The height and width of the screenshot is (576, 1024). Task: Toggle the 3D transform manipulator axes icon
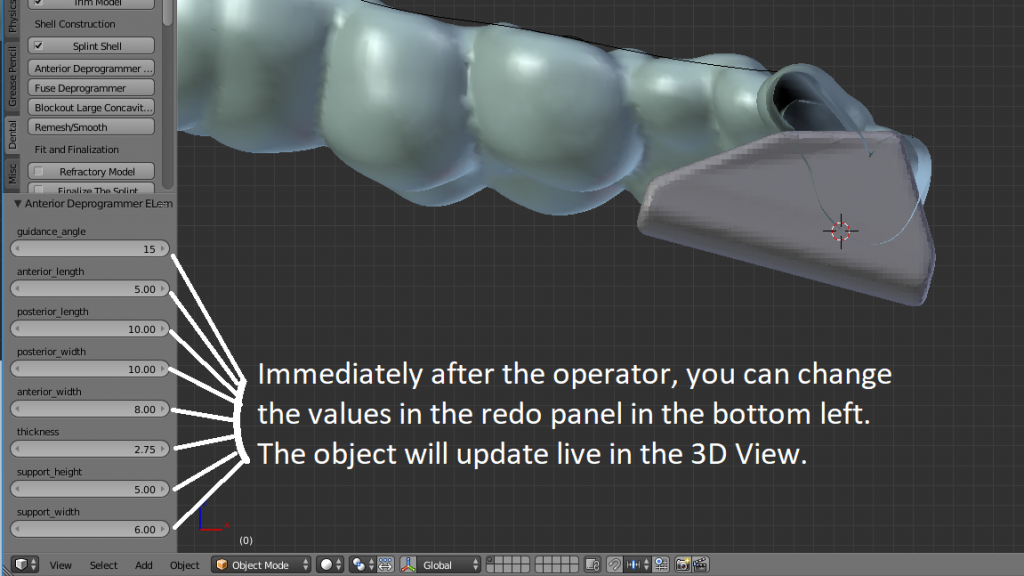pyautogui.click(x=408, y=565)
